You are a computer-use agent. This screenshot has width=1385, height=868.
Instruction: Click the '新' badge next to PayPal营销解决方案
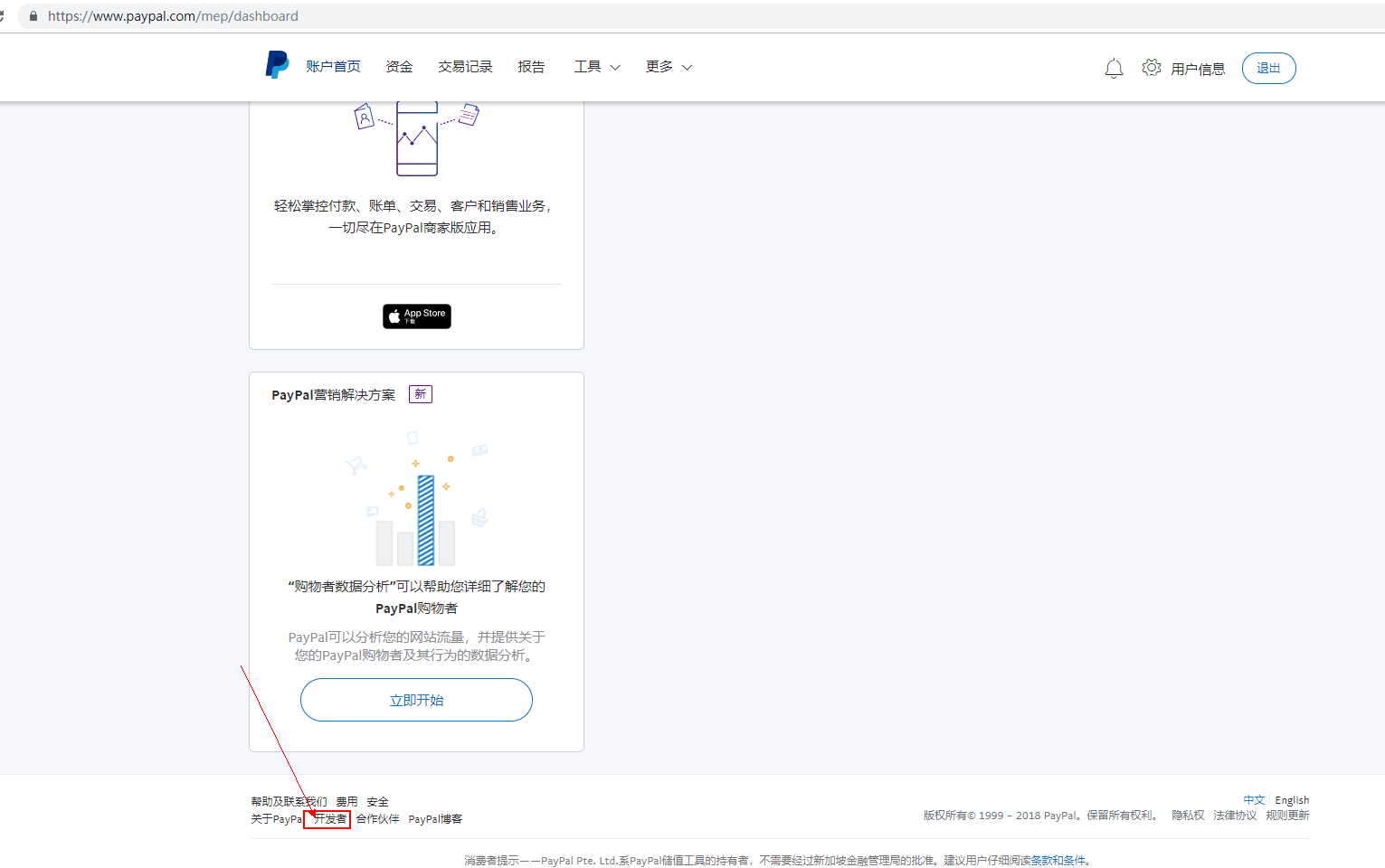click(421, 394)
